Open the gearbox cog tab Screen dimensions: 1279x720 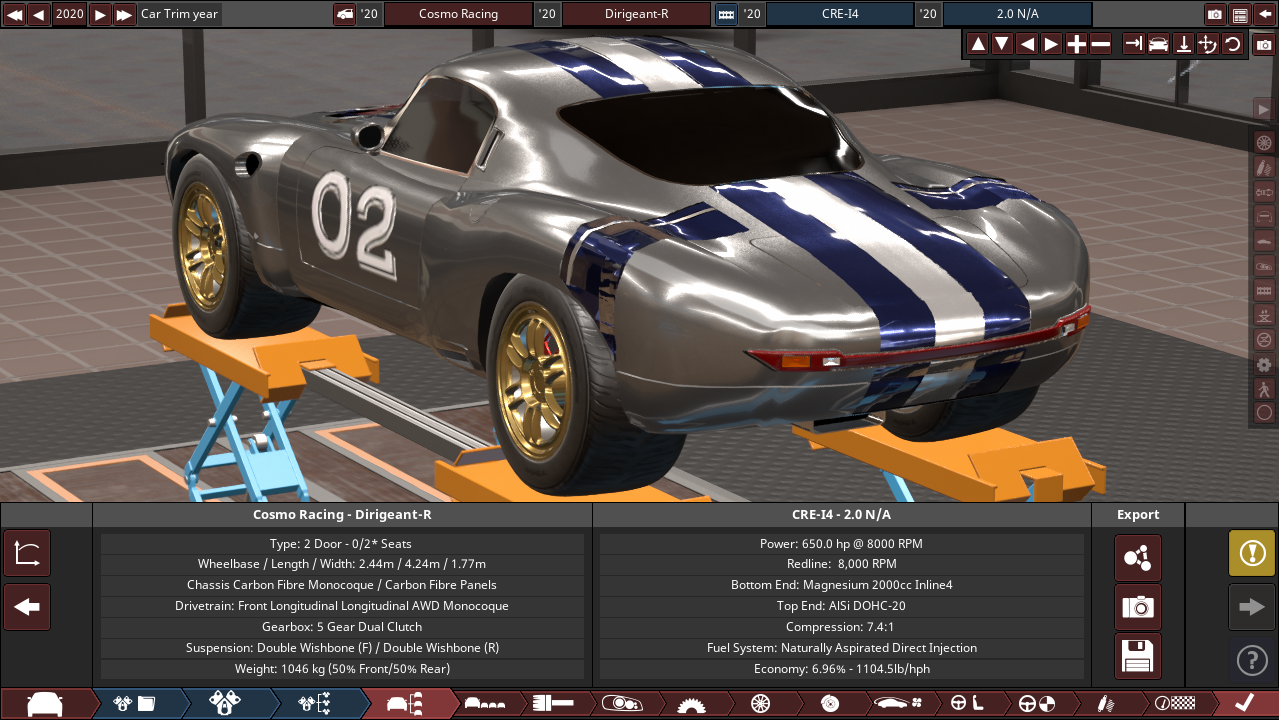click(691, 704)
